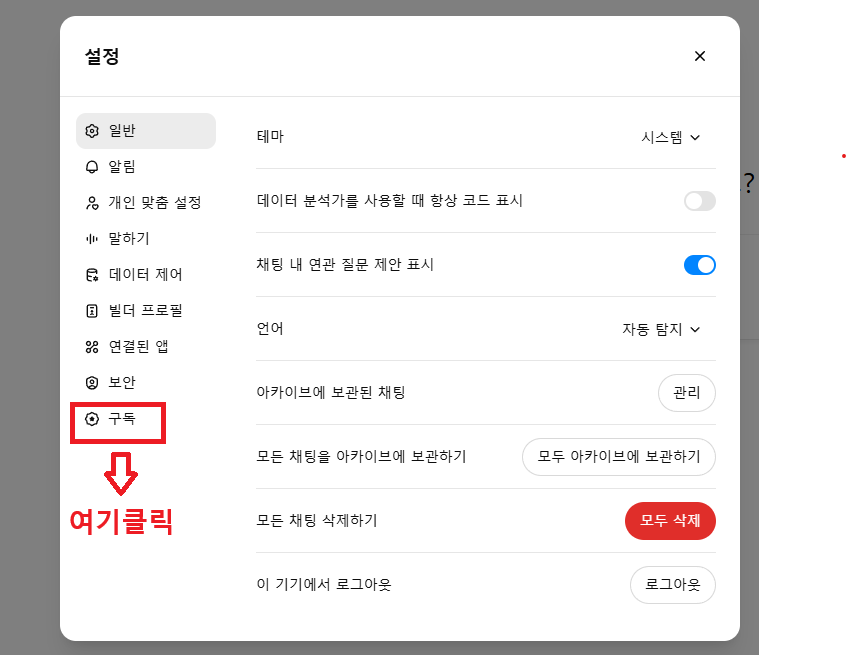
Task: Click the badge icon for 빌더 프로필
Action: [92, 311]
